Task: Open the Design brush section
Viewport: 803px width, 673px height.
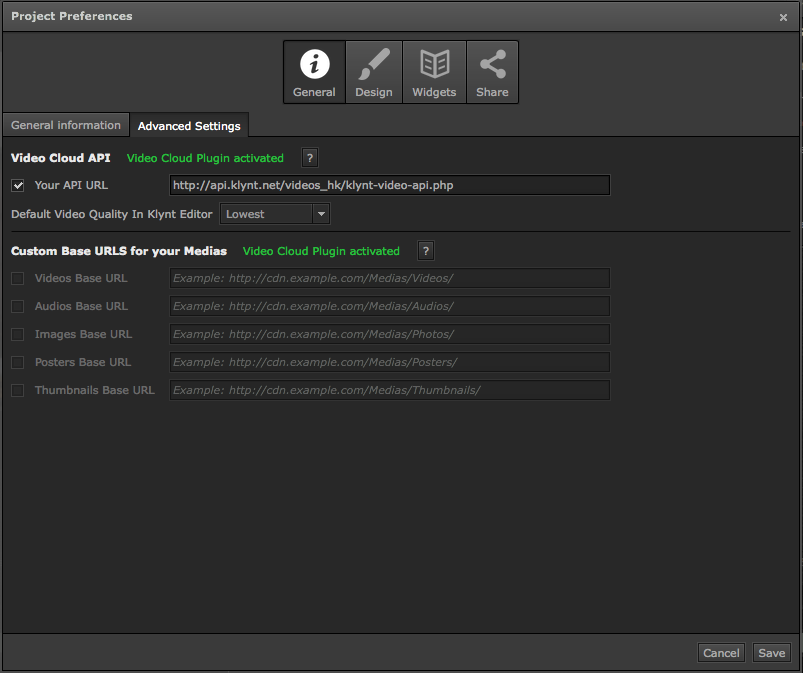Action: pos(374,72)
